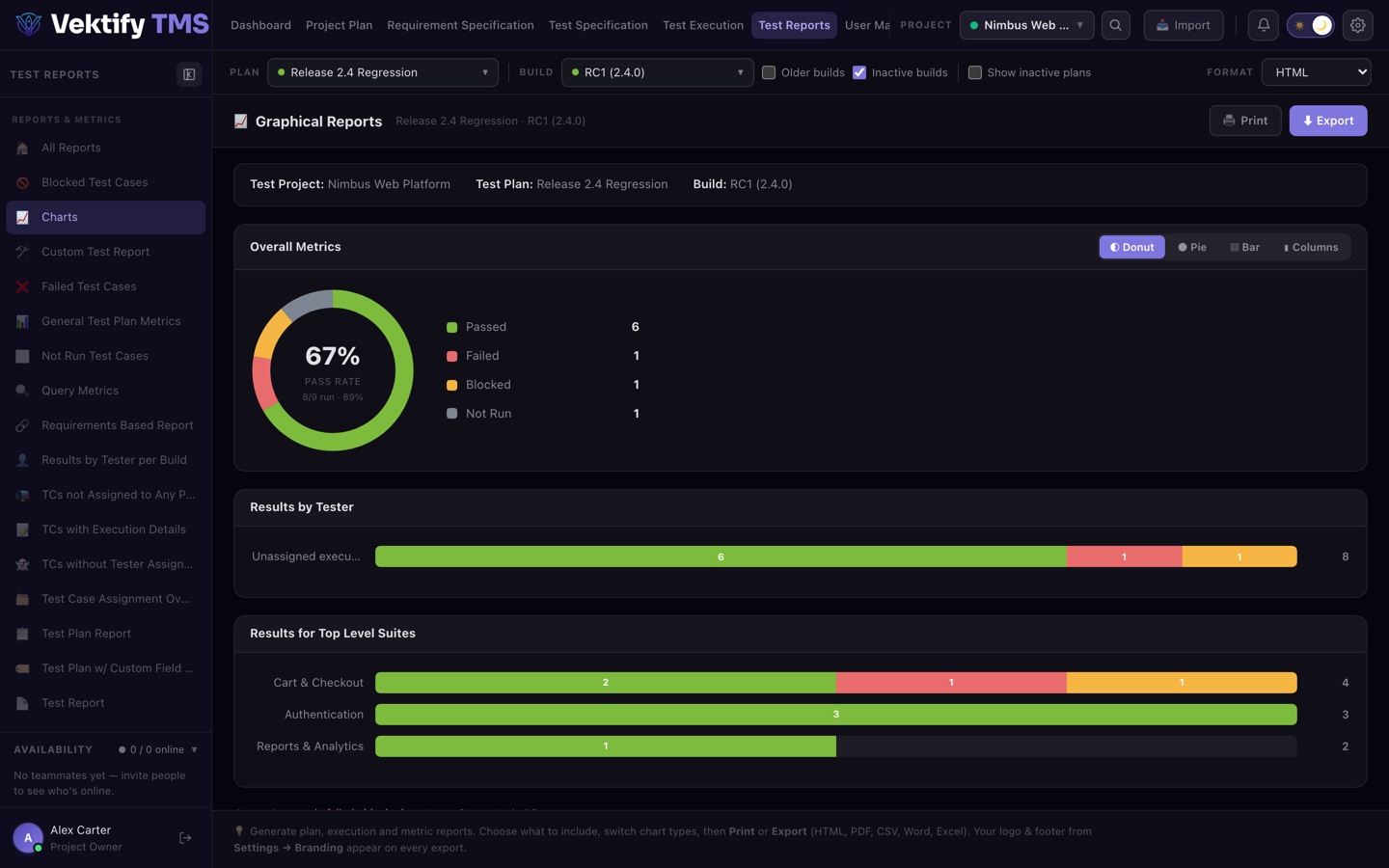The width and height of the screenshot is (1389, 868).
Task: Click Test Case Assignment Overview icon
Action: click(x=22, y=599)
